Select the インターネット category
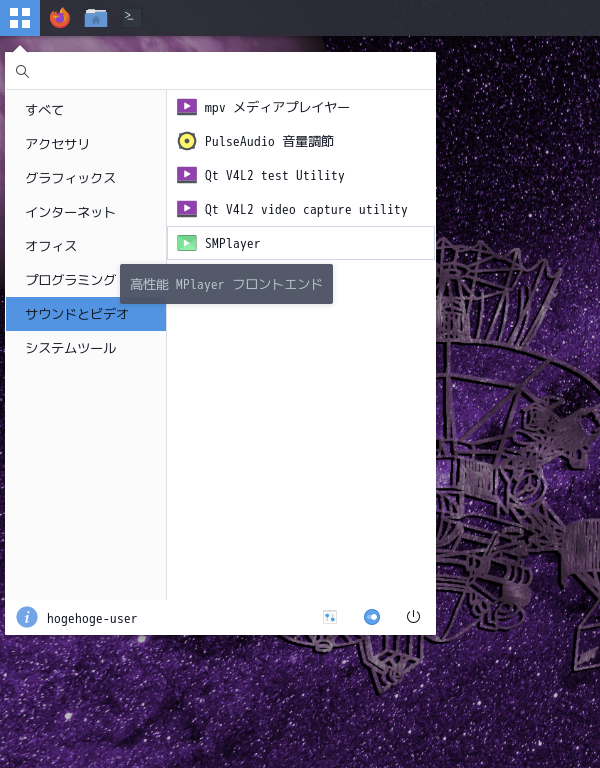The height and width of the screenshot is (768, 600). pos(86,212)
